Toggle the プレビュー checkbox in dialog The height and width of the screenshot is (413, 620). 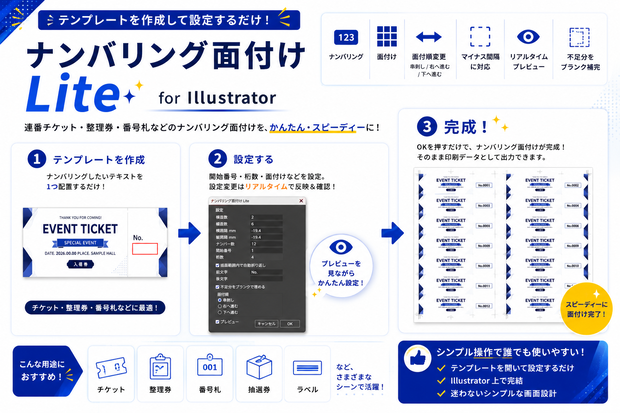click(217, 322)
